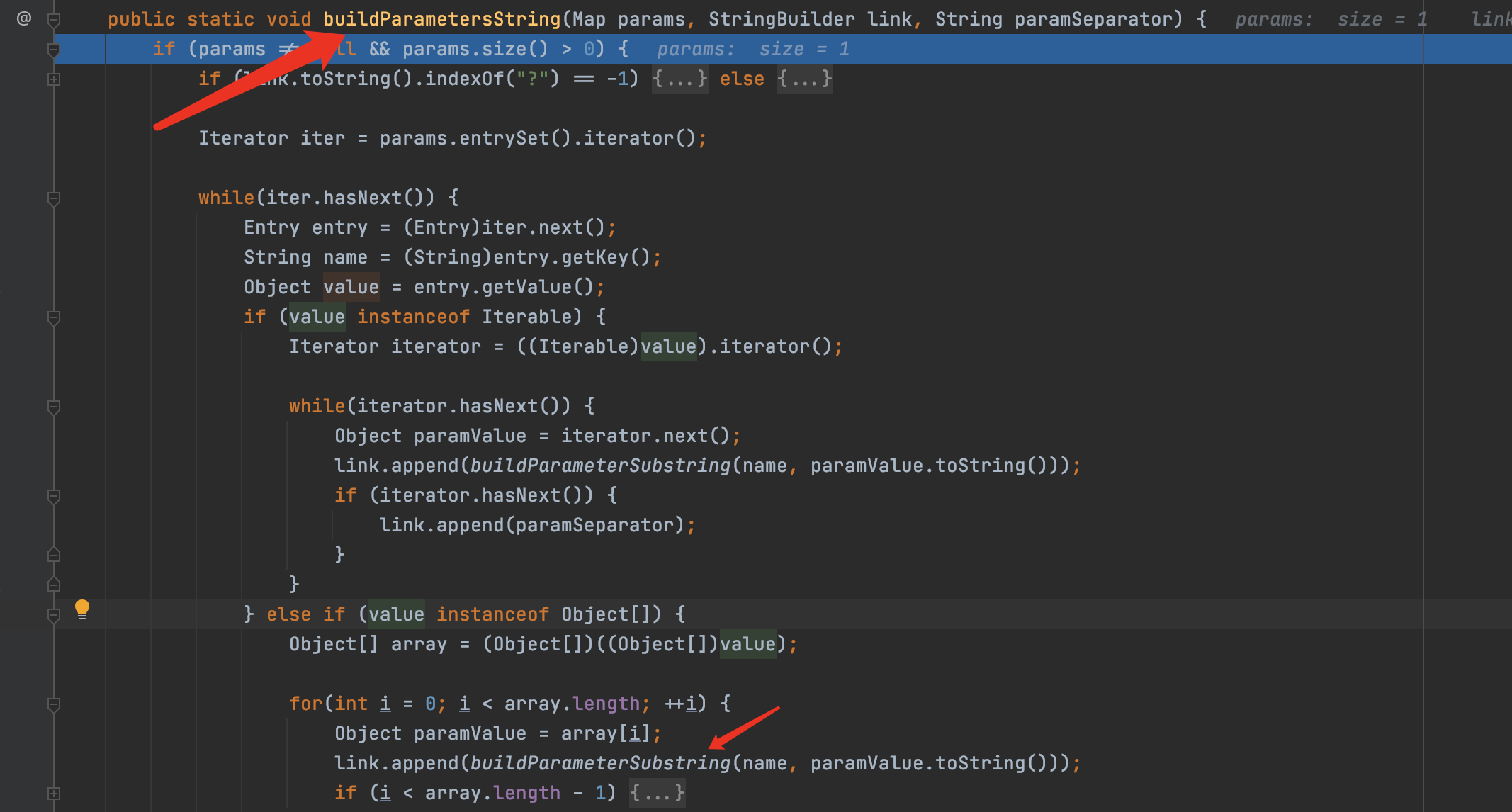This screenshot has height=812, width=1512.
Task: Collapse the while(iterator.hasNext()) fold marker
Action: click(54, 407)
